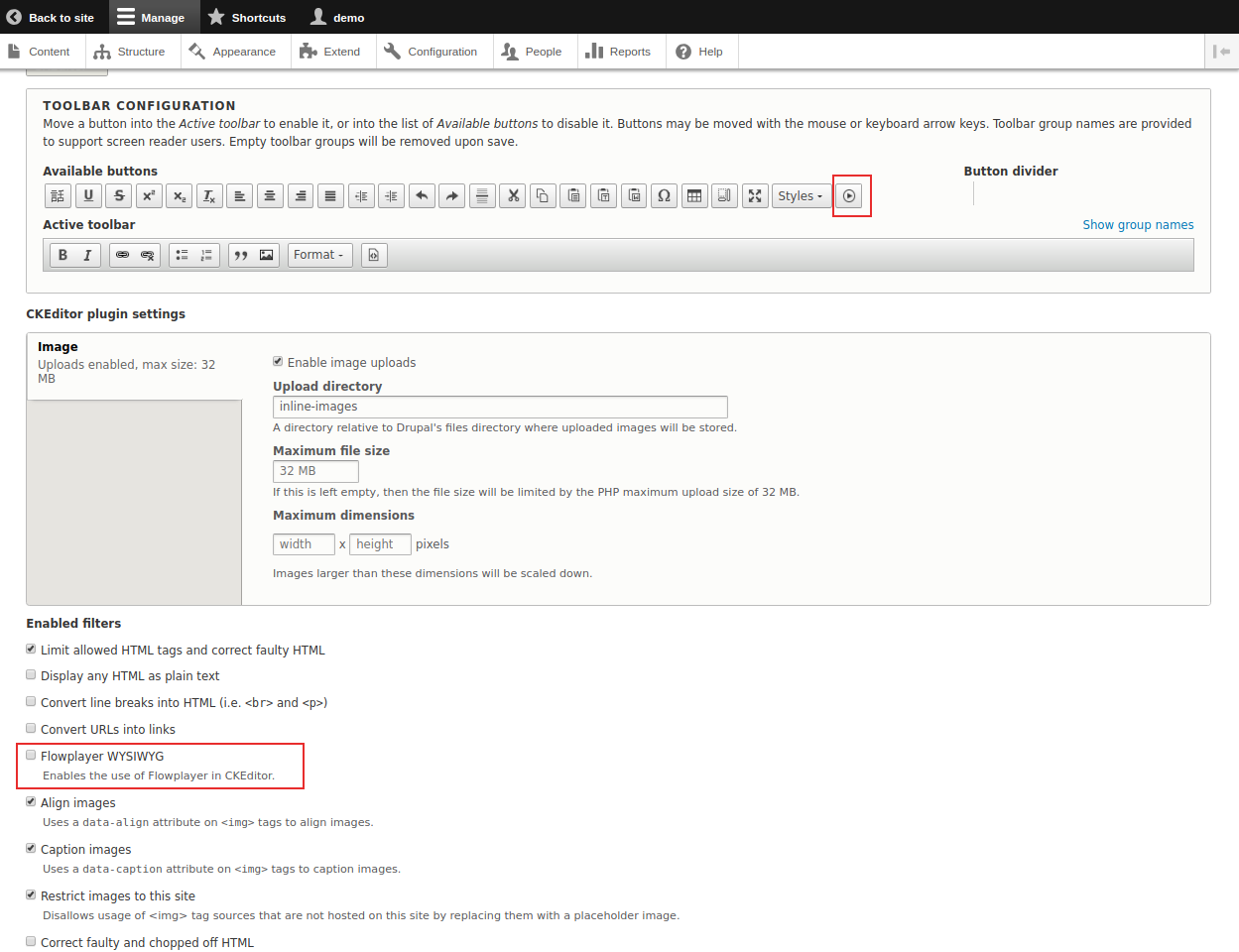This screenshot has height=952, width=1239.
Task: Click the Show group names link
Action: click(x=1138, y=225)
